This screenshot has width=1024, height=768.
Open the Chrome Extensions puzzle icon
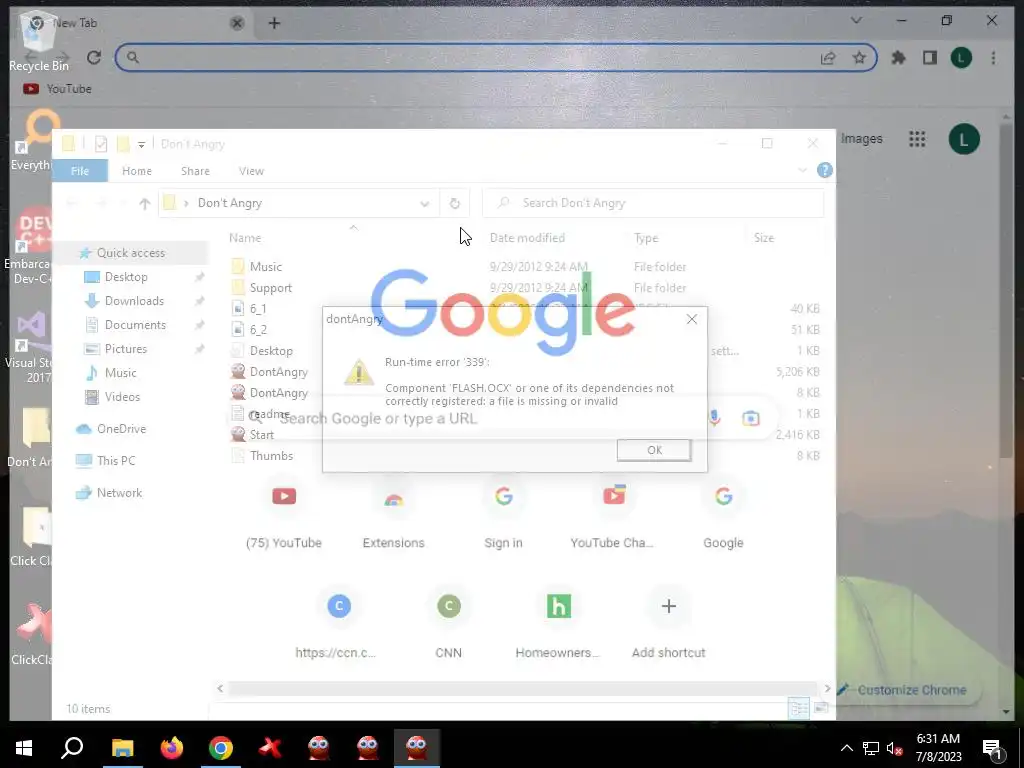(899, 58)
